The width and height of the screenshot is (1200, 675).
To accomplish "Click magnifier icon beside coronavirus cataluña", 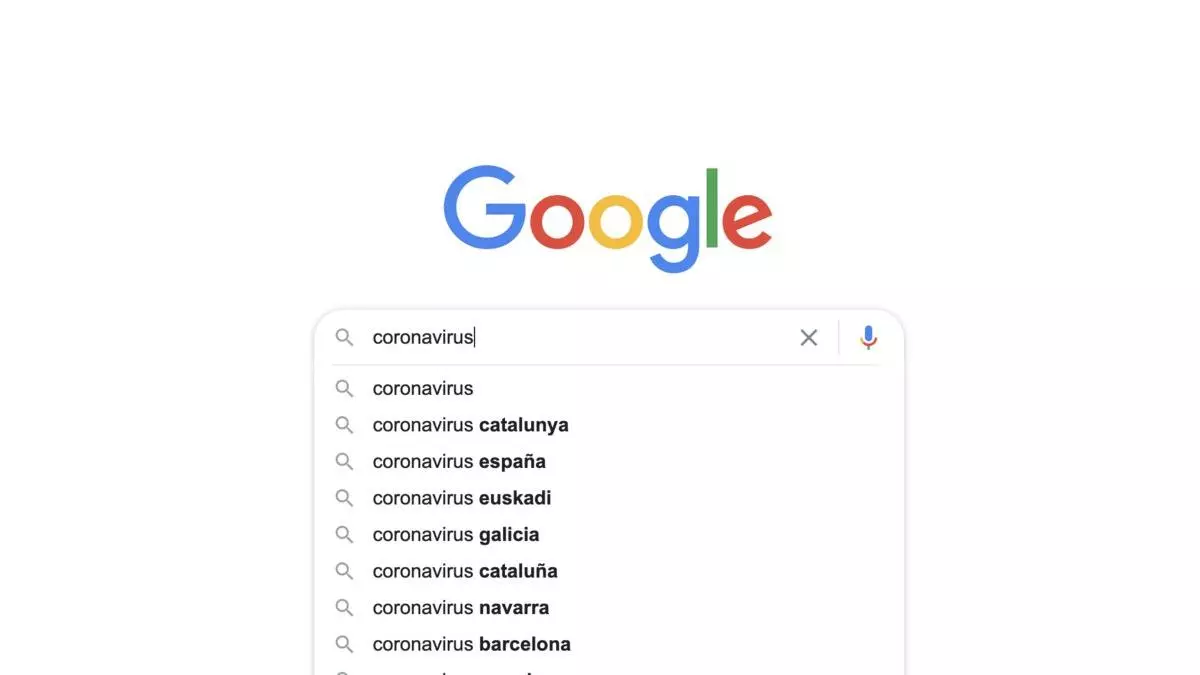I will pyautogui.click(x=344, y=571).
